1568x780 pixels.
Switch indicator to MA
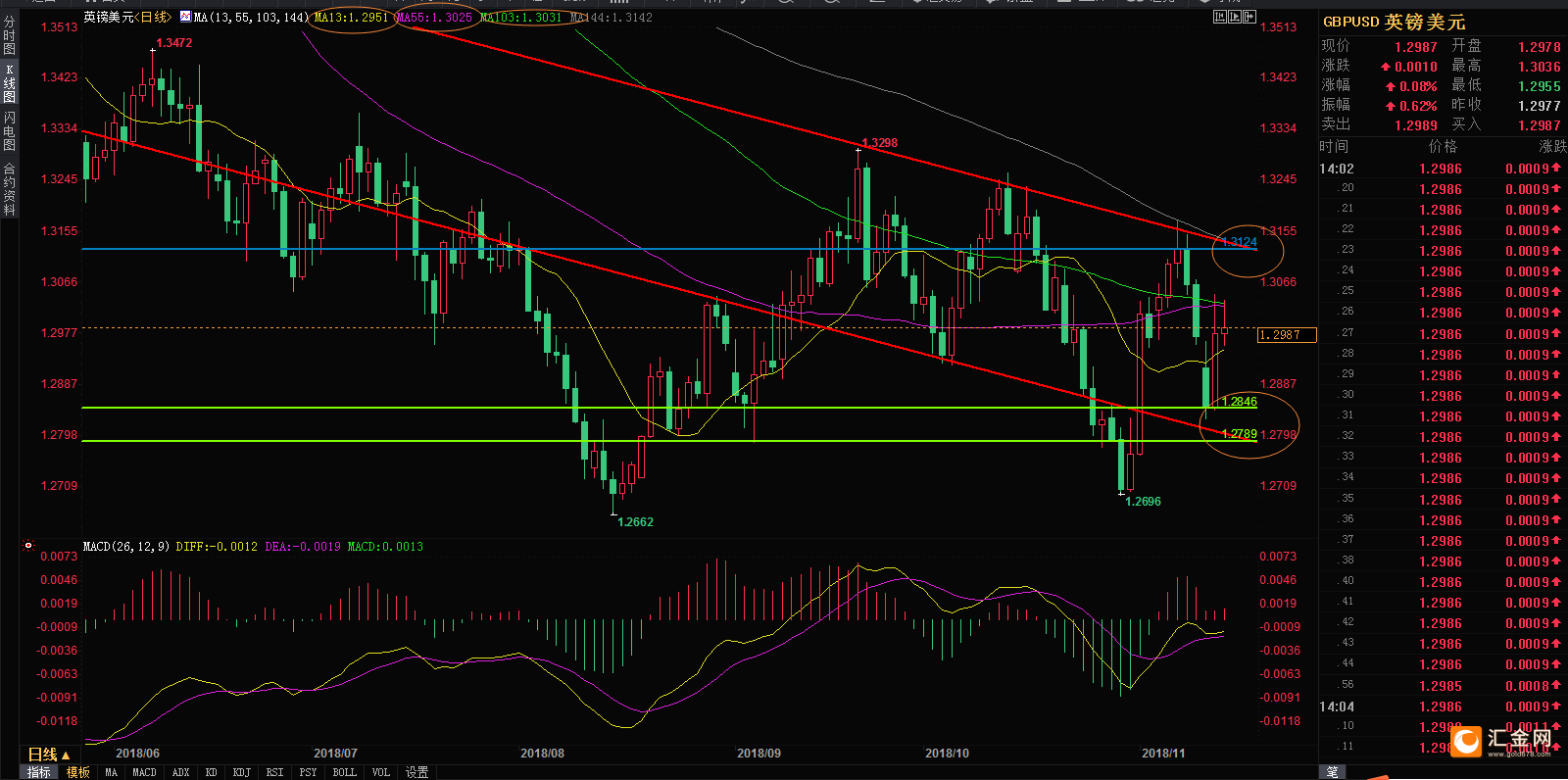point(111,772)
